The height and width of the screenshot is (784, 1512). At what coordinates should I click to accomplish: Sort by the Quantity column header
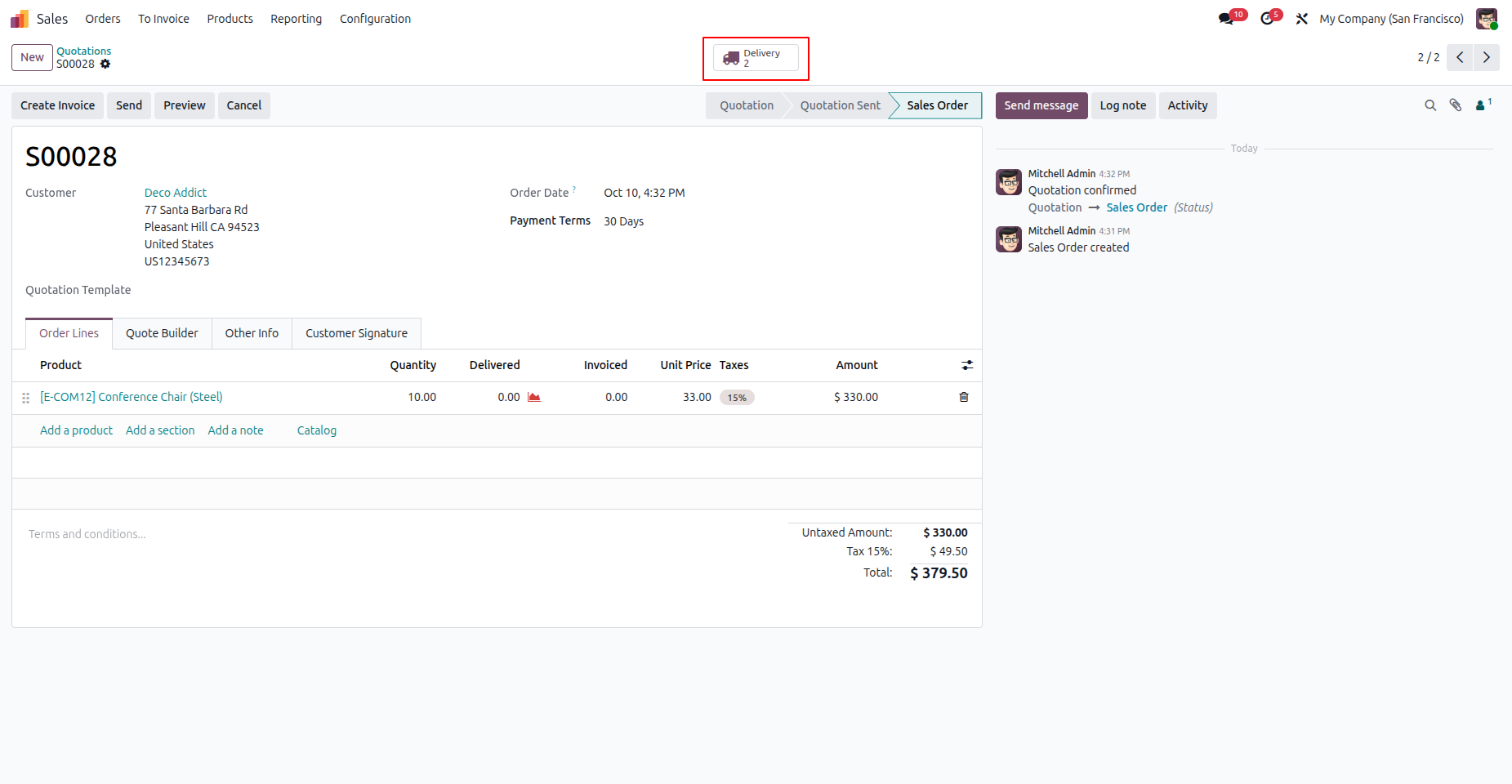click(x=413, y=365)
